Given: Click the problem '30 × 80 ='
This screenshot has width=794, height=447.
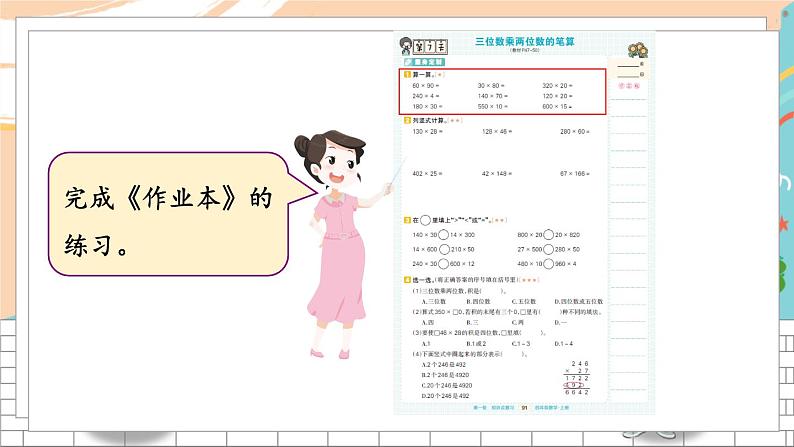Looking at the screenshot, I should coord(491,86).
